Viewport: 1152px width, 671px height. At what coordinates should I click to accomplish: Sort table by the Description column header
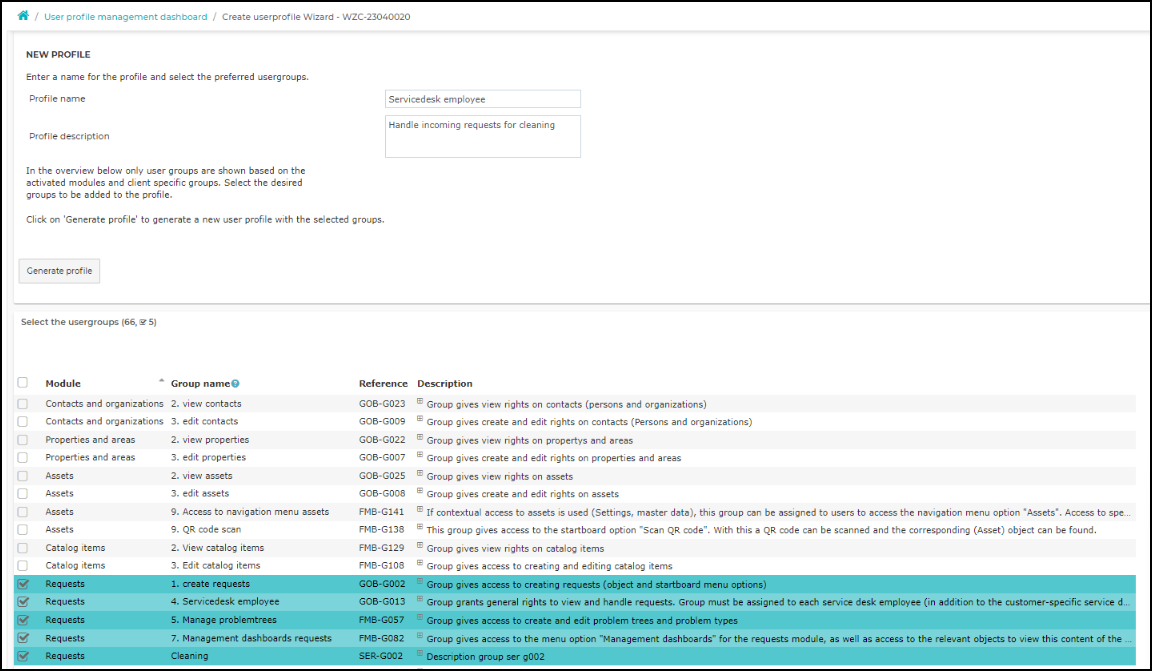444,384
